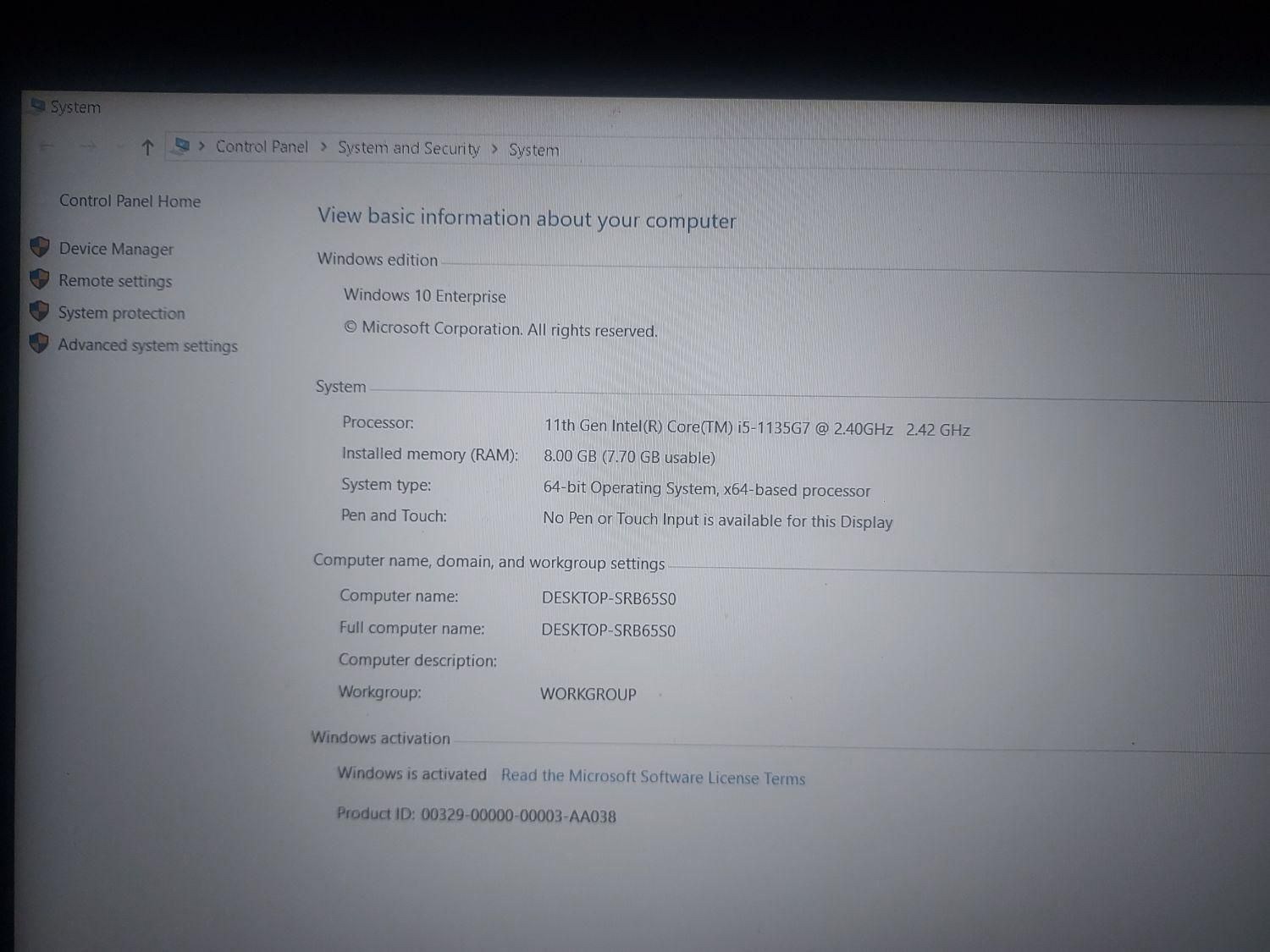Image resolution: width=1270 pixels, height=952 pixels.
Task: Click the 'Installed memory (RAM):' label
Action: pyautogui.click(x=429, y=454)
